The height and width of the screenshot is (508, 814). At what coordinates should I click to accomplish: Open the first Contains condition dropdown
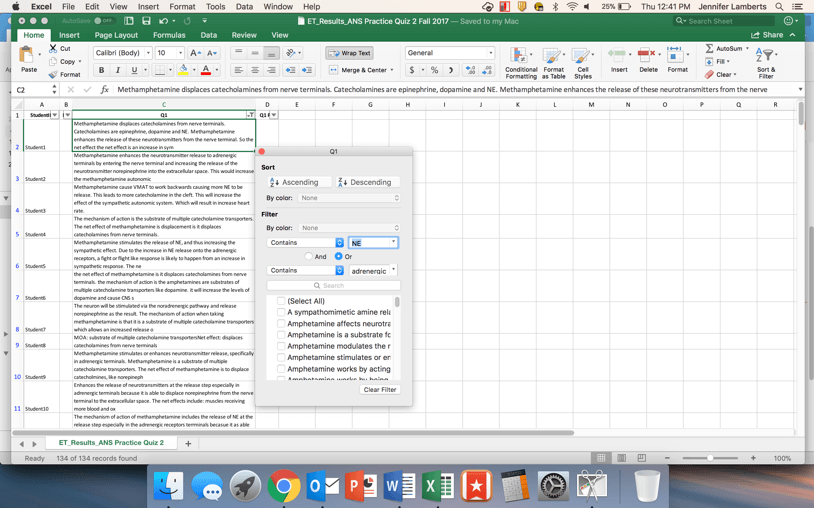(305, 242)
